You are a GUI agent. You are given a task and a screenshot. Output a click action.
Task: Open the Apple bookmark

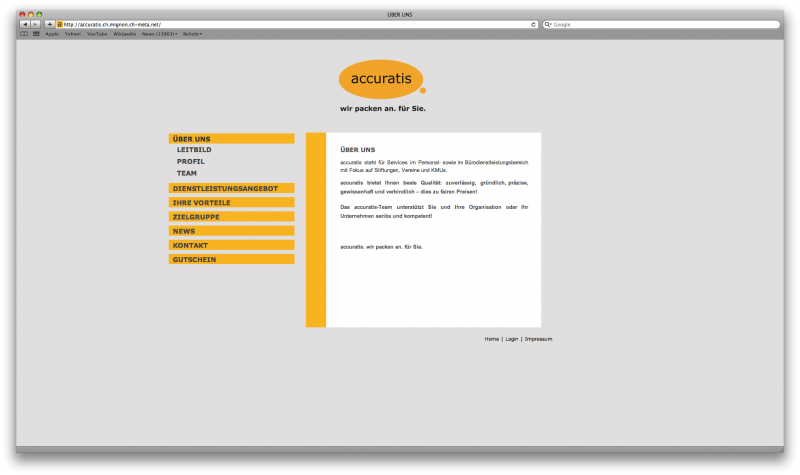[52, 34]
